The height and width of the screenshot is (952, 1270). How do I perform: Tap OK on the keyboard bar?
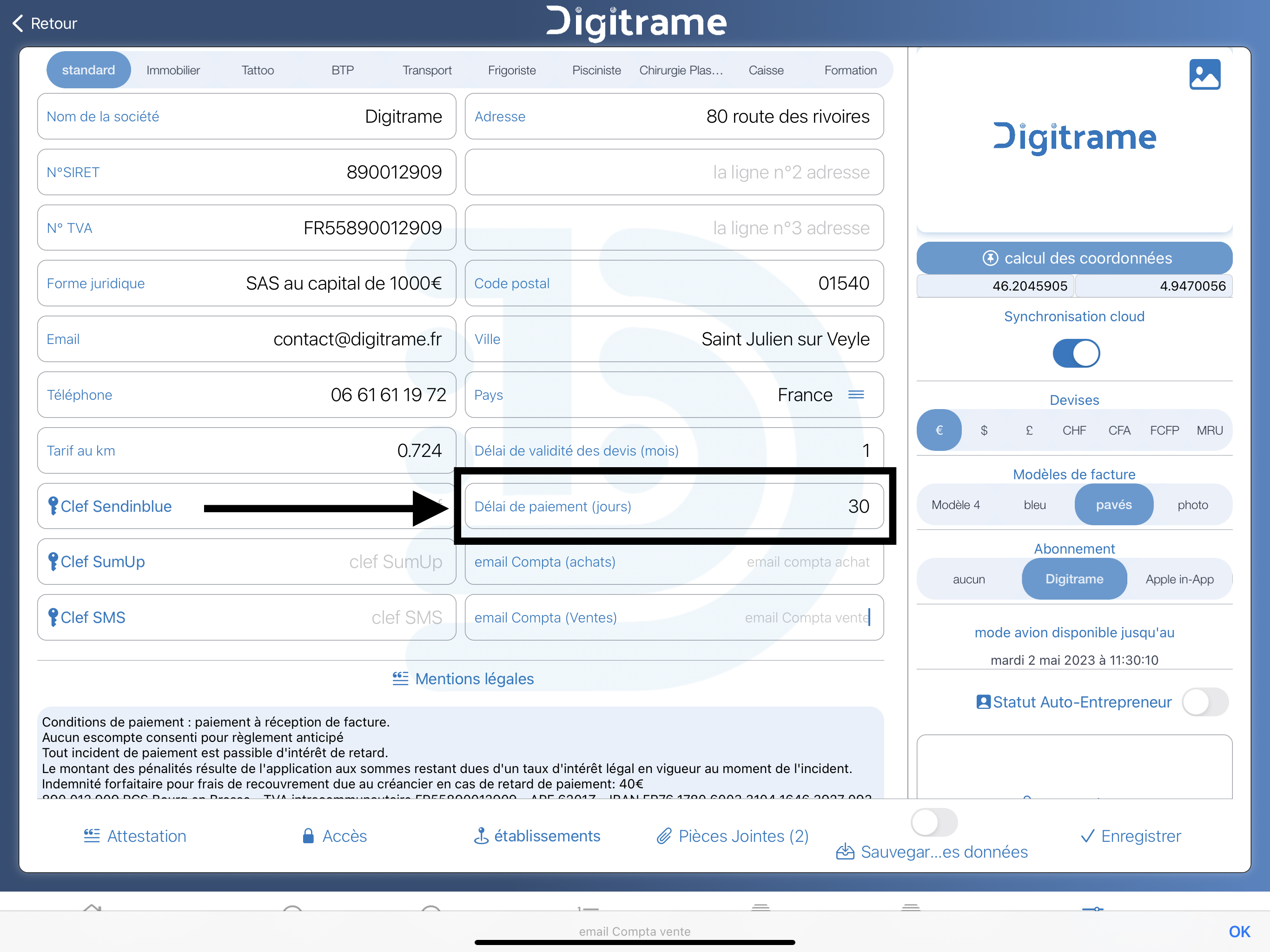tap(1239, 932)
